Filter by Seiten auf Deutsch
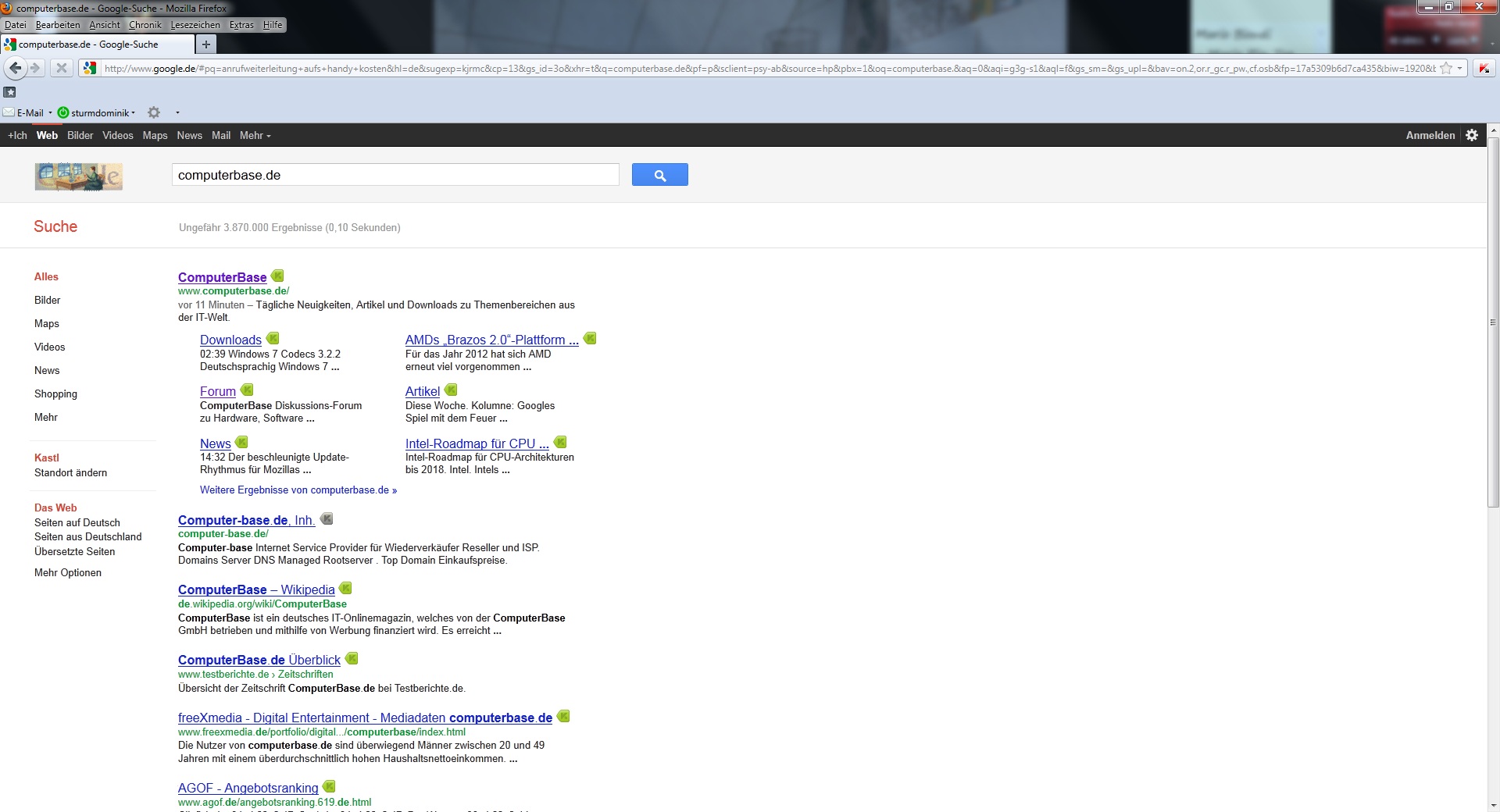1500x812 pixels. [x=77, y=522]
